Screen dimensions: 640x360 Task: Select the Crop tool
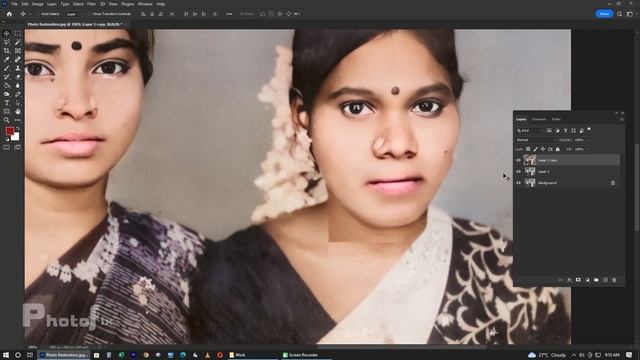coord(7,51)
